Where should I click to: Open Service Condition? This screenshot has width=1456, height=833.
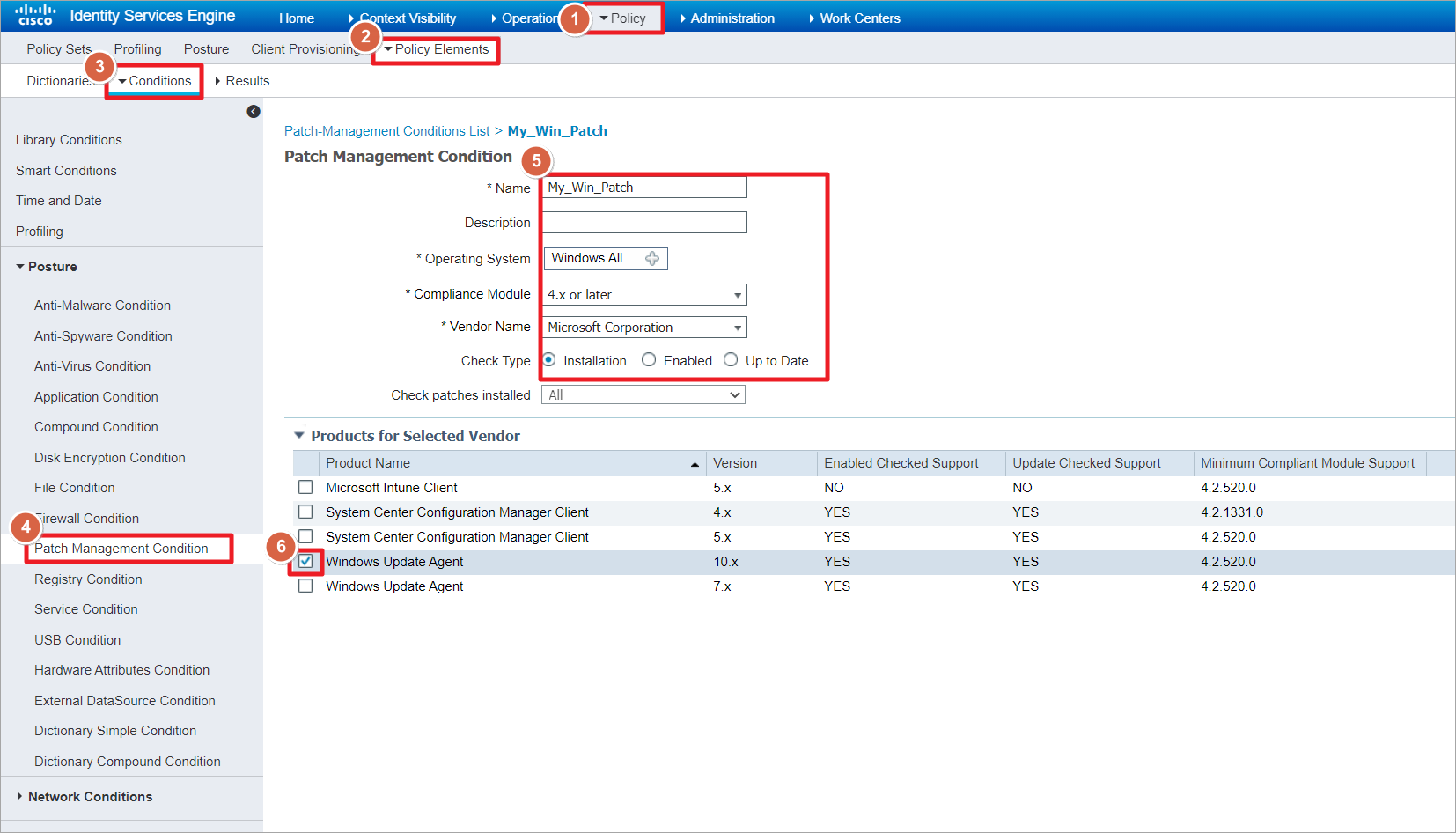click(86, 609)
